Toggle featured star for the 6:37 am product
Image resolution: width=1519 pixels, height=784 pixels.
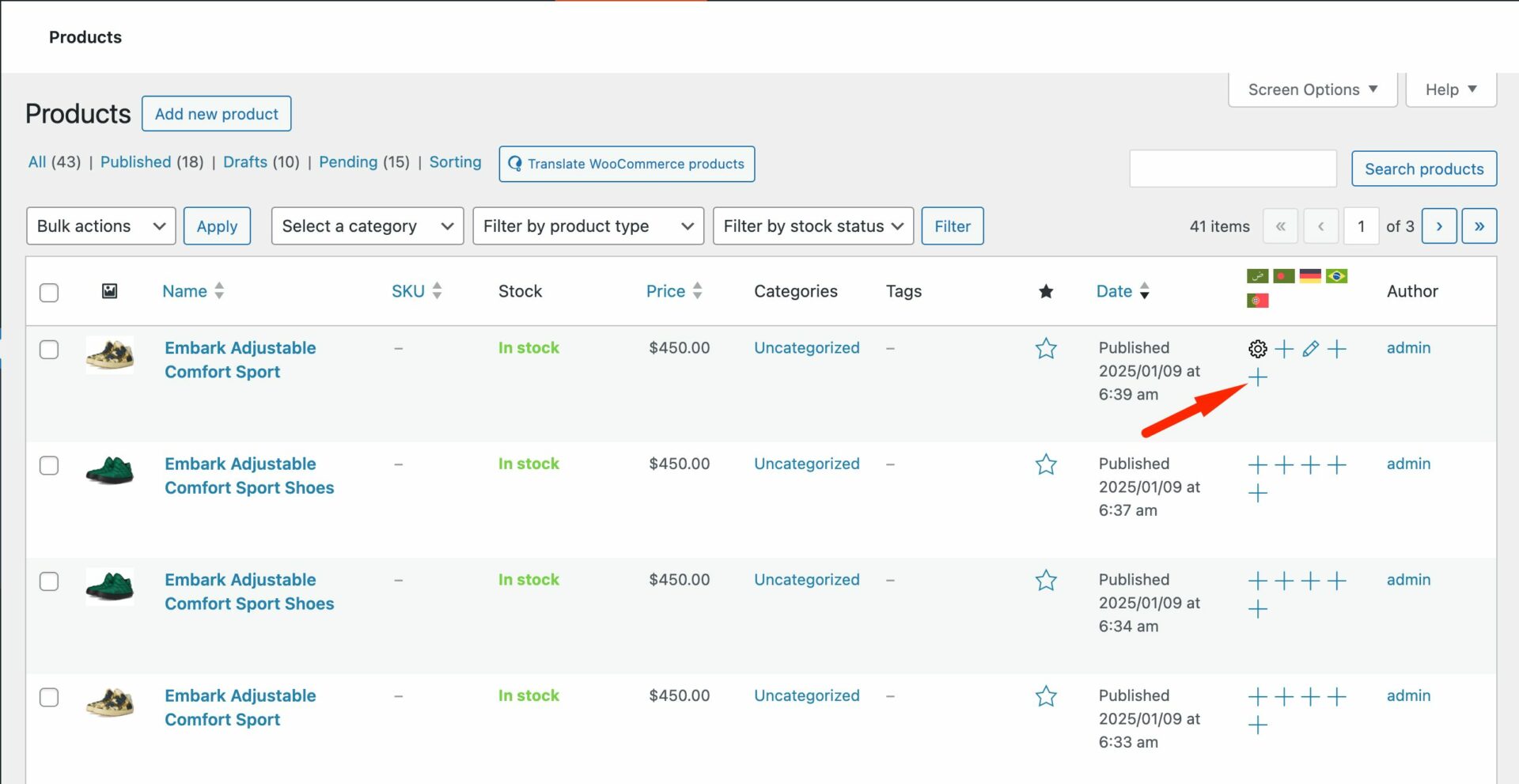[1046, 464]
